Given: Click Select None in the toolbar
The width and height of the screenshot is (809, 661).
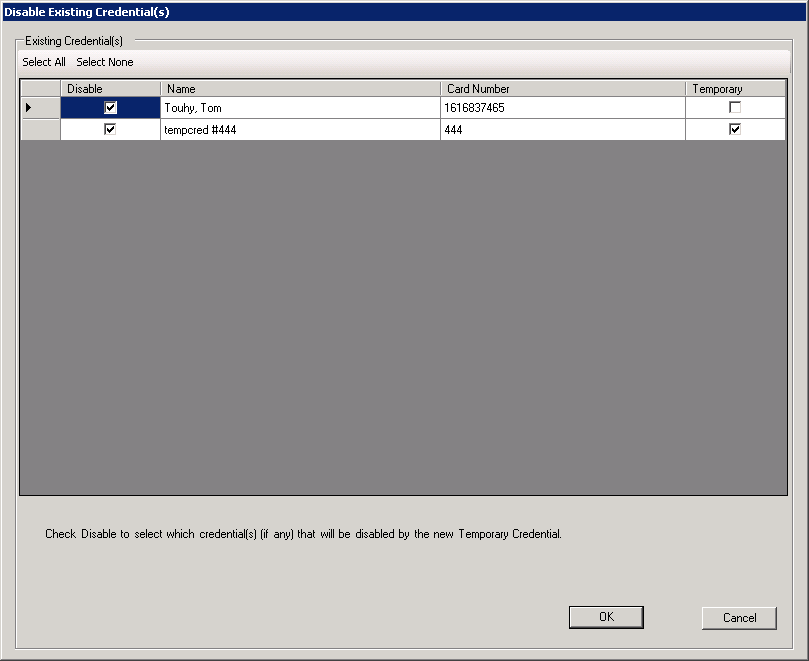Looking at the screenshot, I should click(x=105, y=62).
